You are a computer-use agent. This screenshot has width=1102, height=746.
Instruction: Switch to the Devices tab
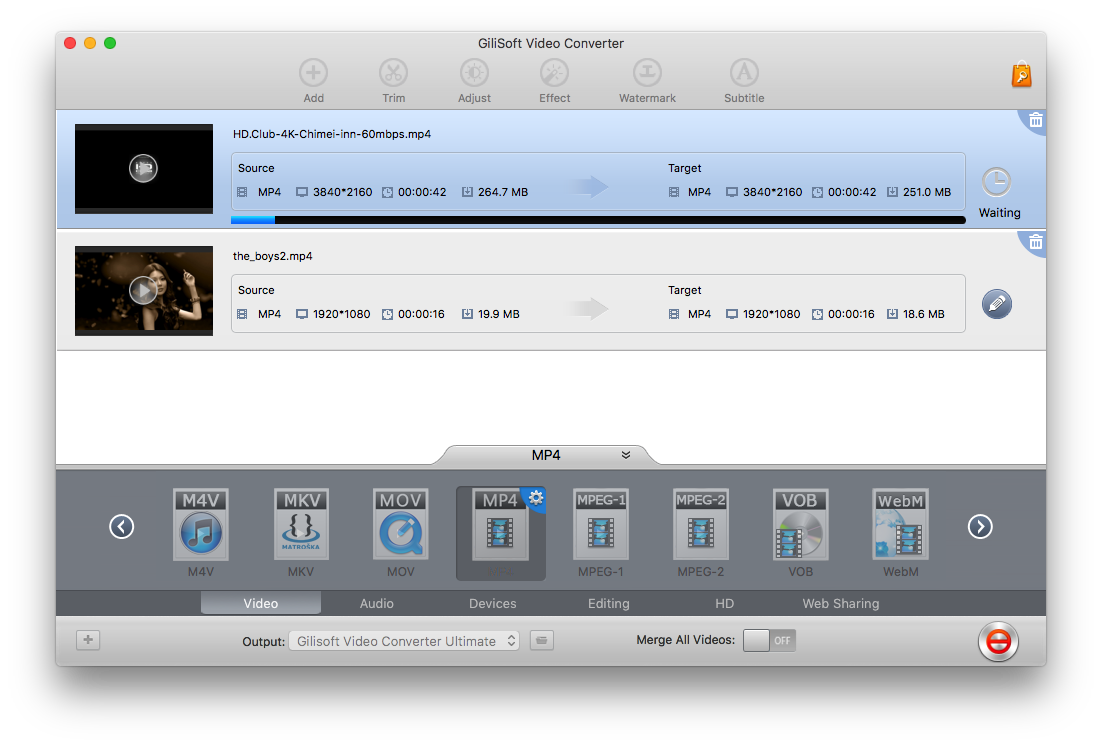pos(493,603)
